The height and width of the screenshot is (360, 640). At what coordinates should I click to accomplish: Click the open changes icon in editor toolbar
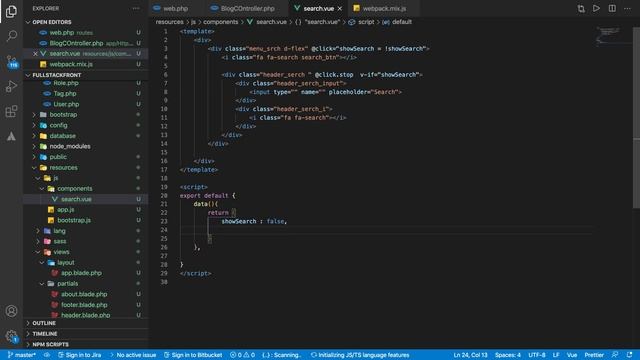point(581,9)
